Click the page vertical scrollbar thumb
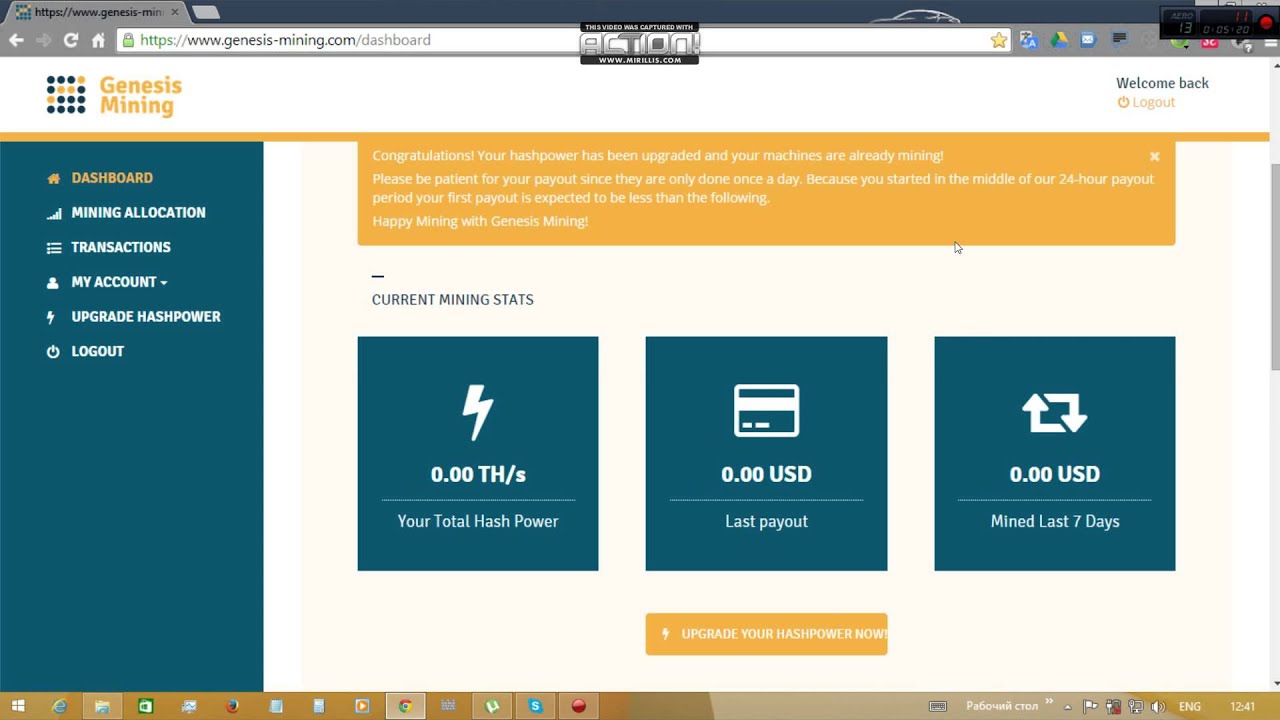Screen dimensions: 1280x720 coord(1274,265)
